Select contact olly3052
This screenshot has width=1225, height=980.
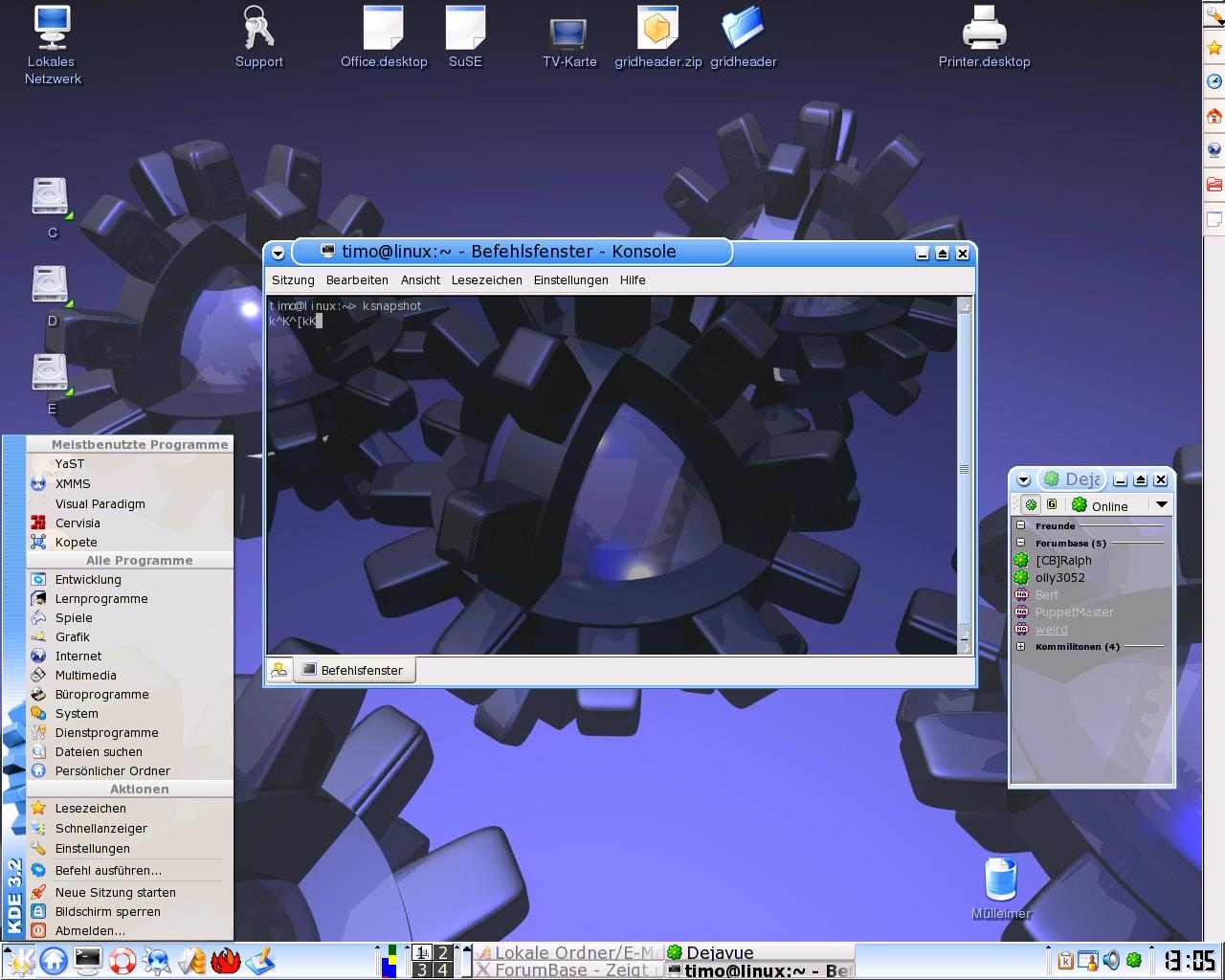coord(1060,577)
